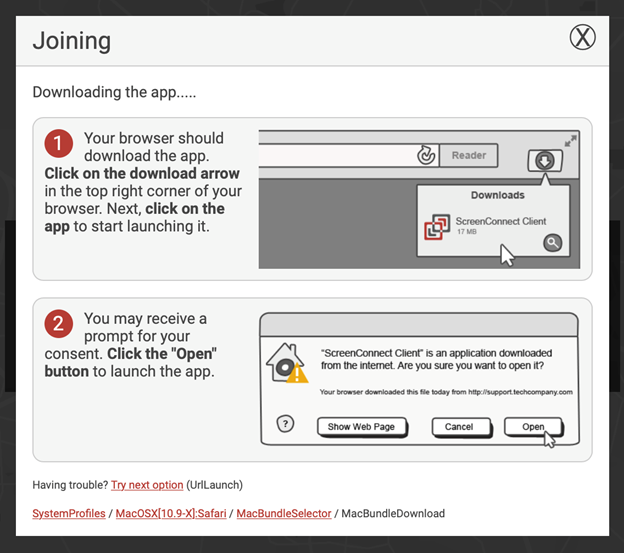This screenshot has width=624, height=553.
Task: Close the Joining dialog with the X button
Action: (582, 37)
